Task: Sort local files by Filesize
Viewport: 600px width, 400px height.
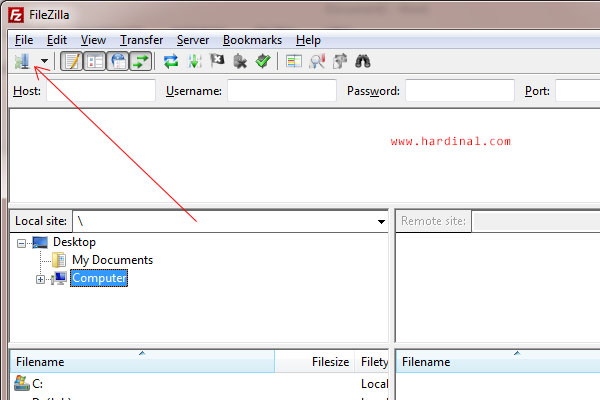Action: coord(315,361)
